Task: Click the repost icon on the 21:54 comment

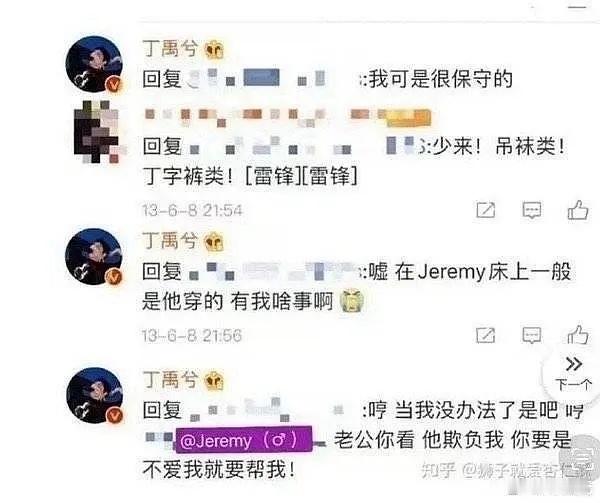Action: 486,210
